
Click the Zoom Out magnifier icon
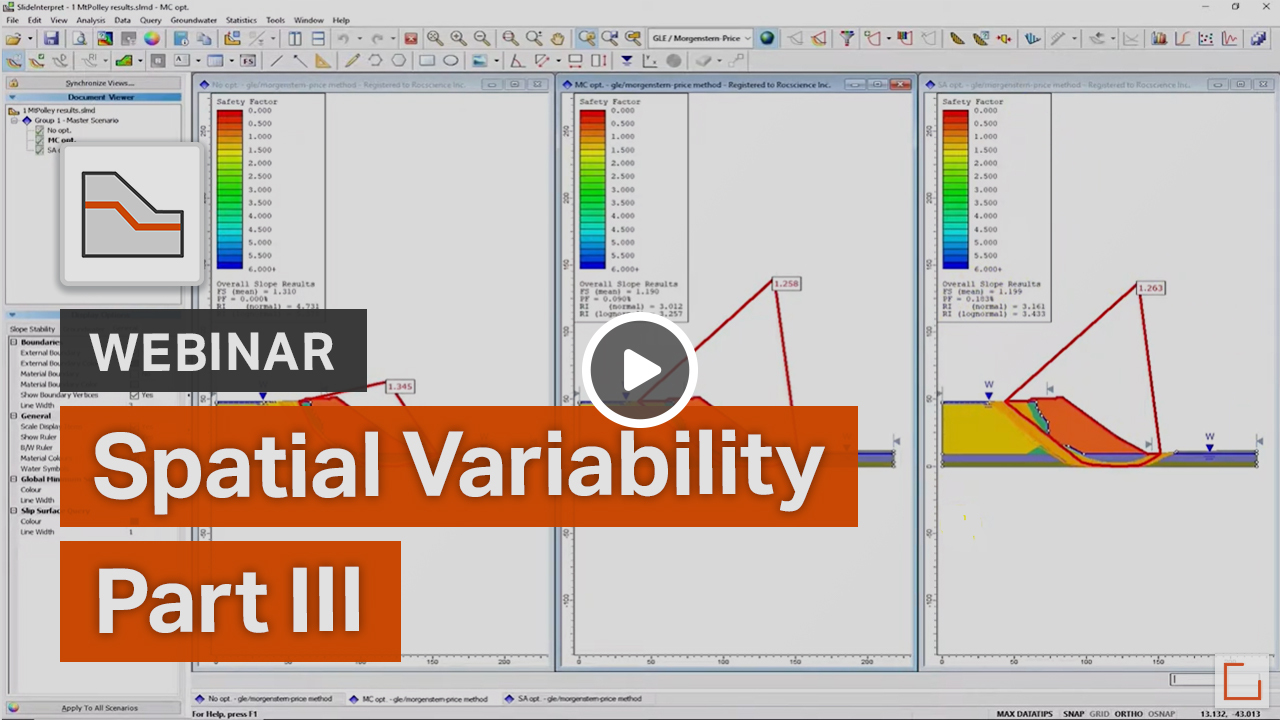click(x=481, y=38)
